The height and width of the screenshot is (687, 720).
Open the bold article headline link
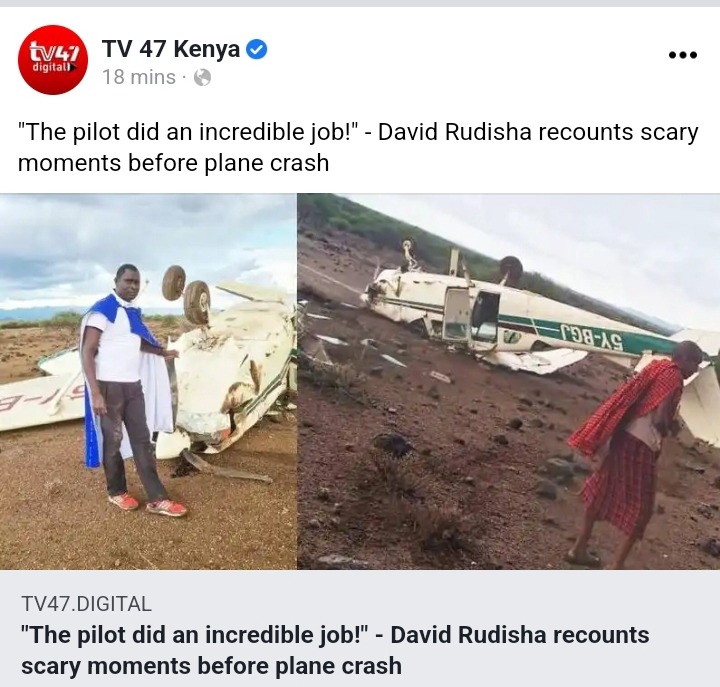tap(335, 650)
